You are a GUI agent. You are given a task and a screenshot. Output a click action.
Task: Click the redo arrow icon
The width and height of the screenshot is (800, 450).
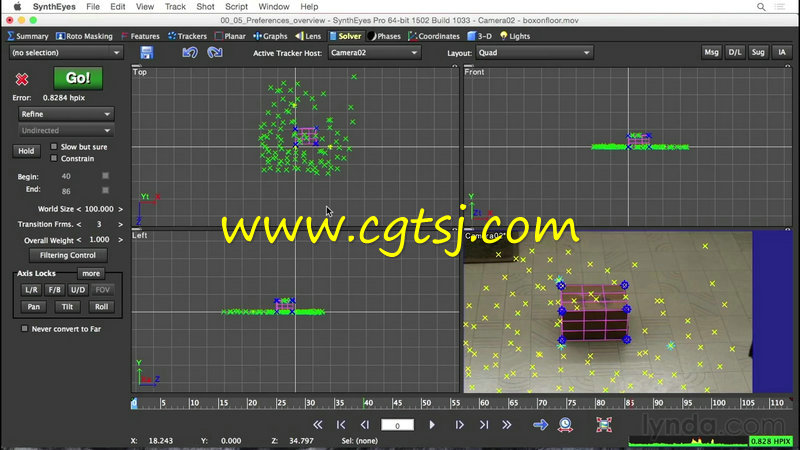click(x=215, y=53)
